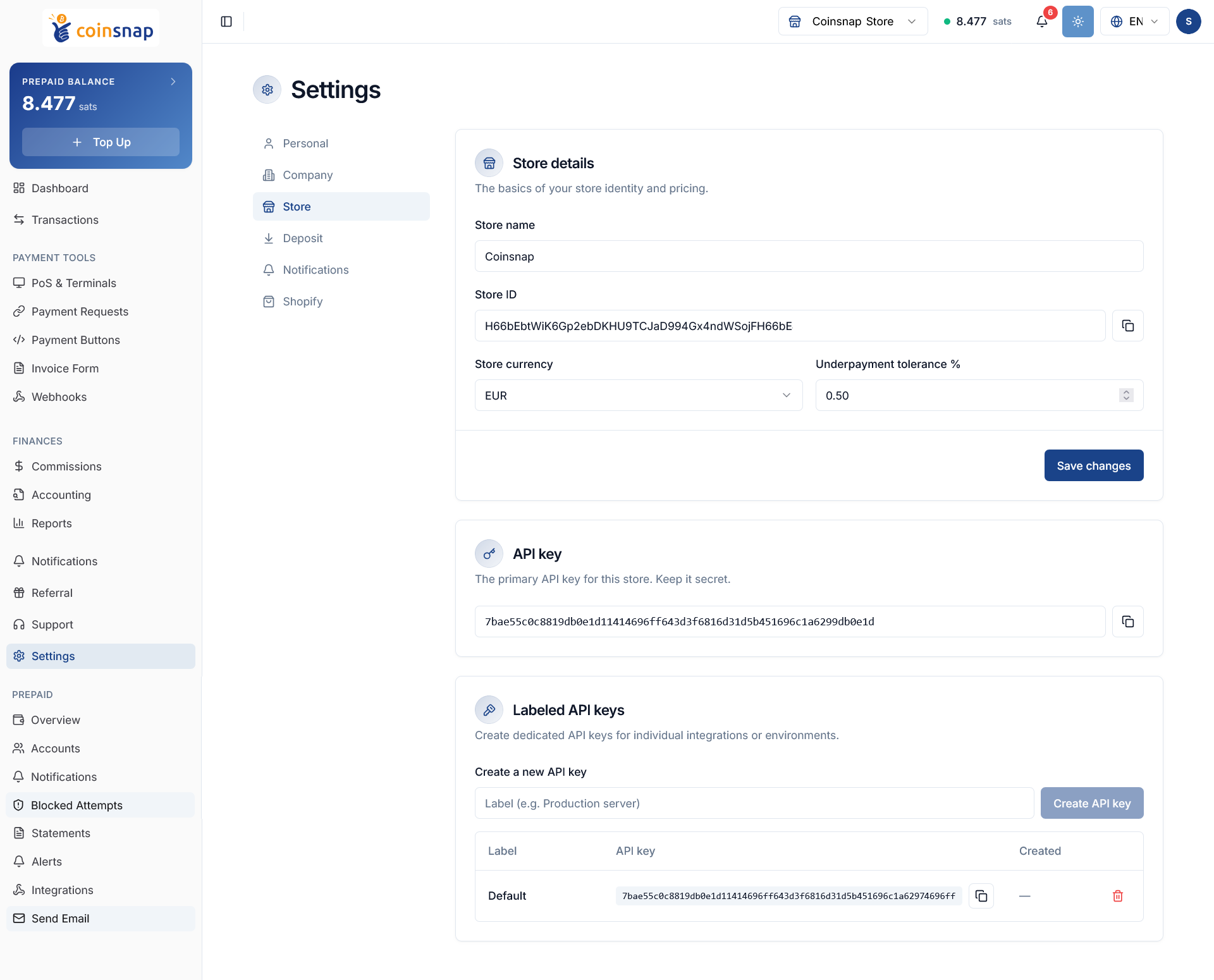Toggle the light/dark theme button
The image size is (1214, 980).
click(x=1077, y=21)
